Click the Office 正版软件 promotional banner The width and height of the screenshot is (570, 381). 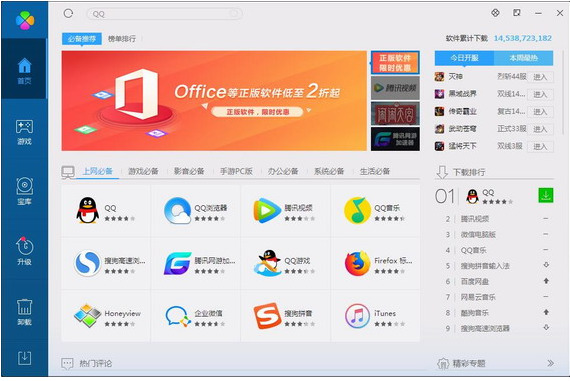click(x=214, y=101)
